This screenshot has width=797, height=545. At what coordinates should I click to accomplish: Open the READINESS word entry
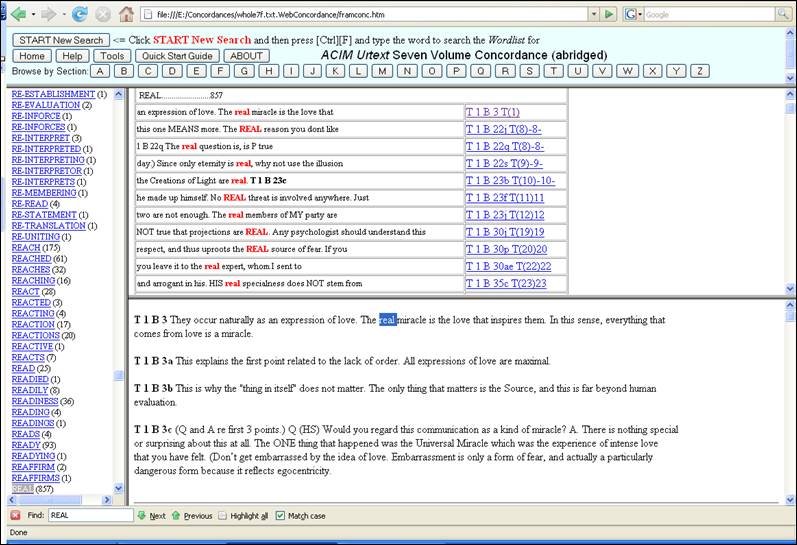pos(35,401)
